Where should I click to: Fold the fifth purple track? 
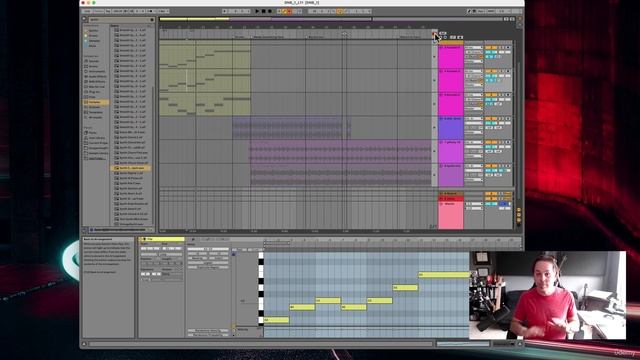(441, 142)
